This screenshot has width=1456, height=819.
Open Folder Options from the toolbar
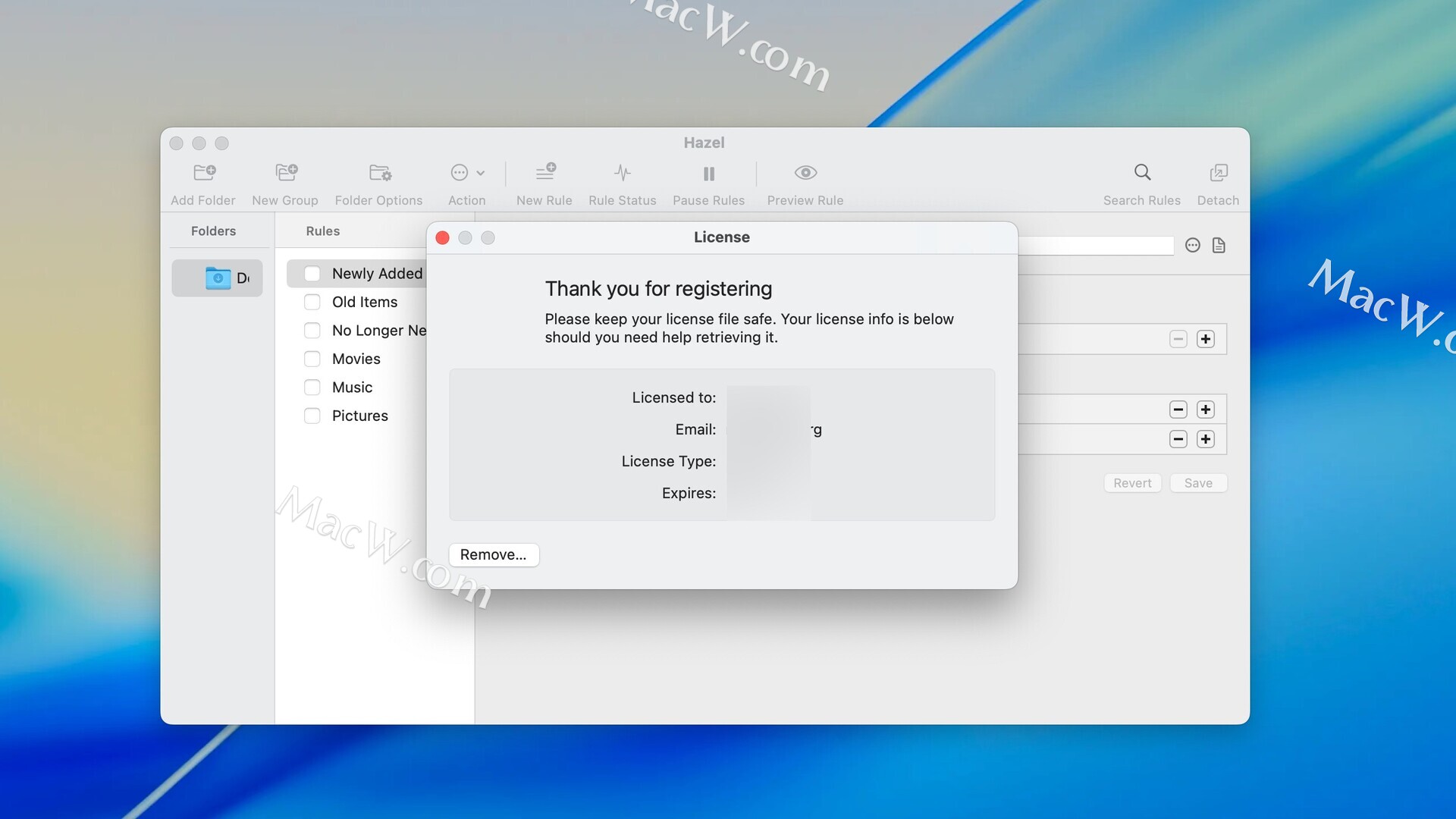(380, 173)
